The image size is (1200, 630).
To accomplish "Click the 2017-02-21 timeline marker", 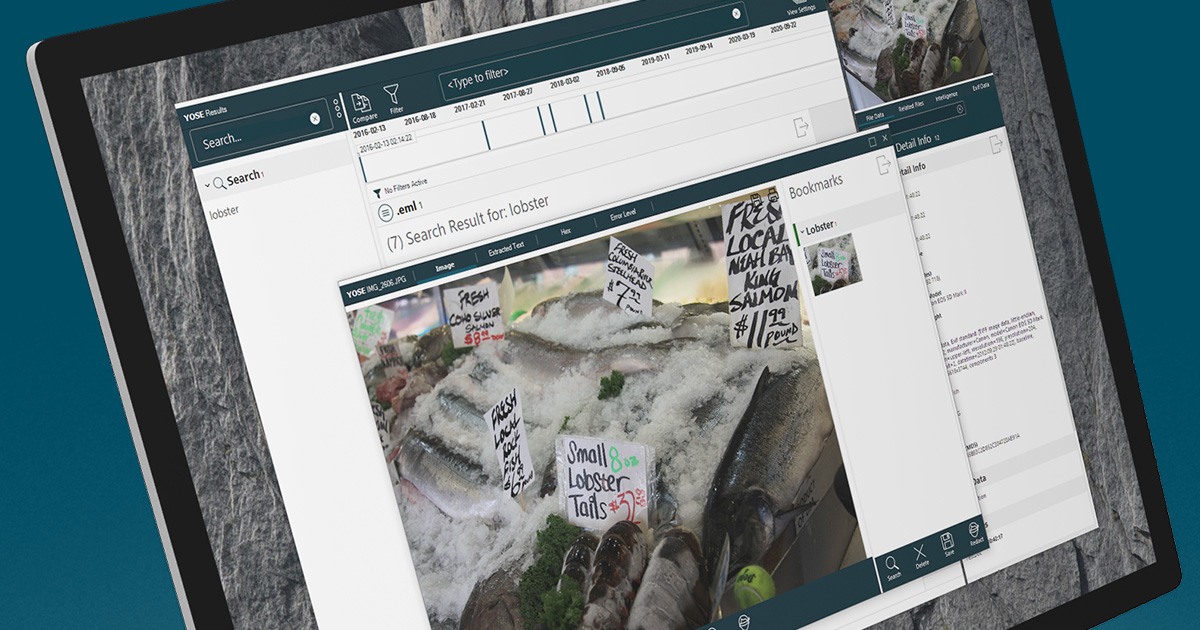I will (485, 133).
